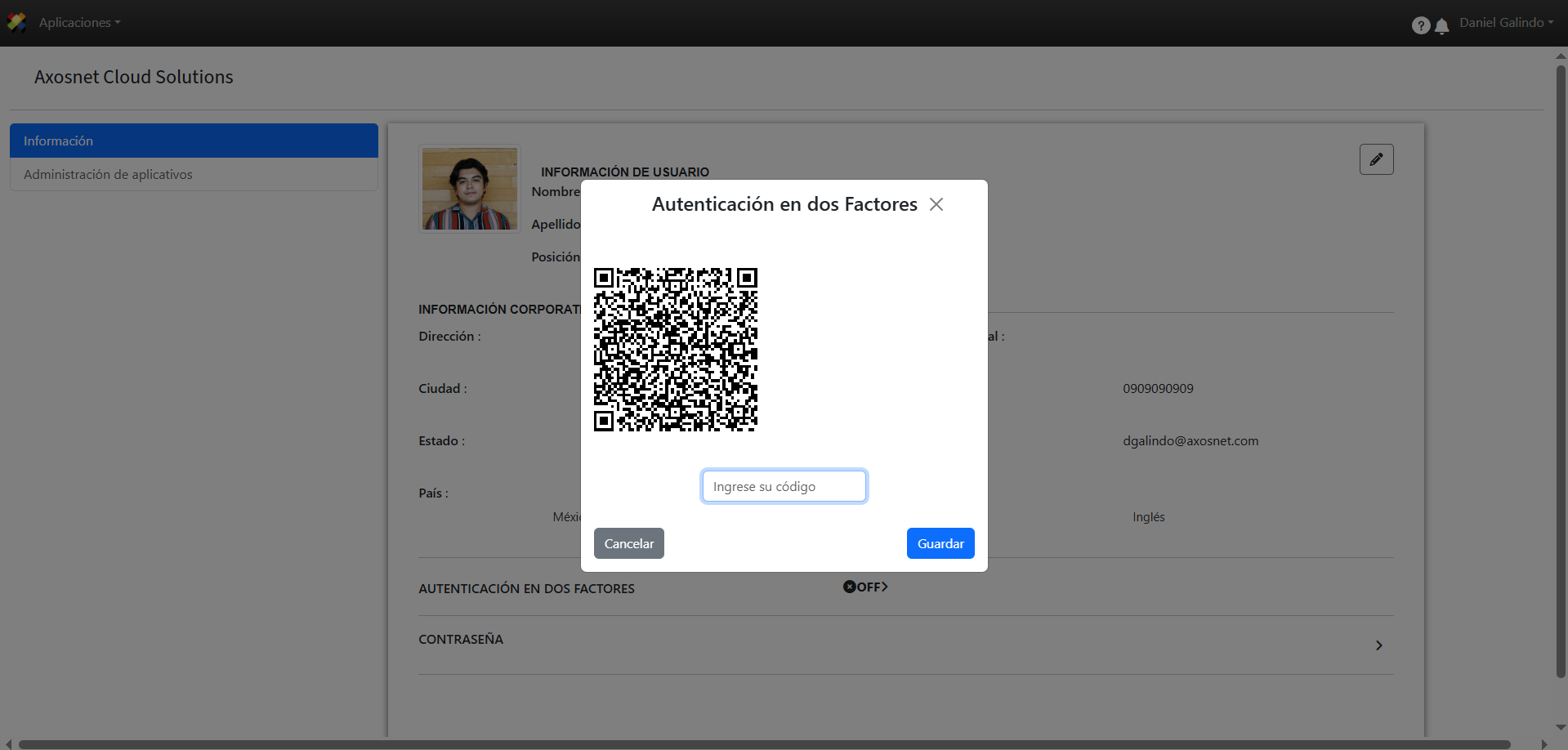Click the scroll left arrow
This screenshot has height=750, width=1568.
[x=8, y=744]
